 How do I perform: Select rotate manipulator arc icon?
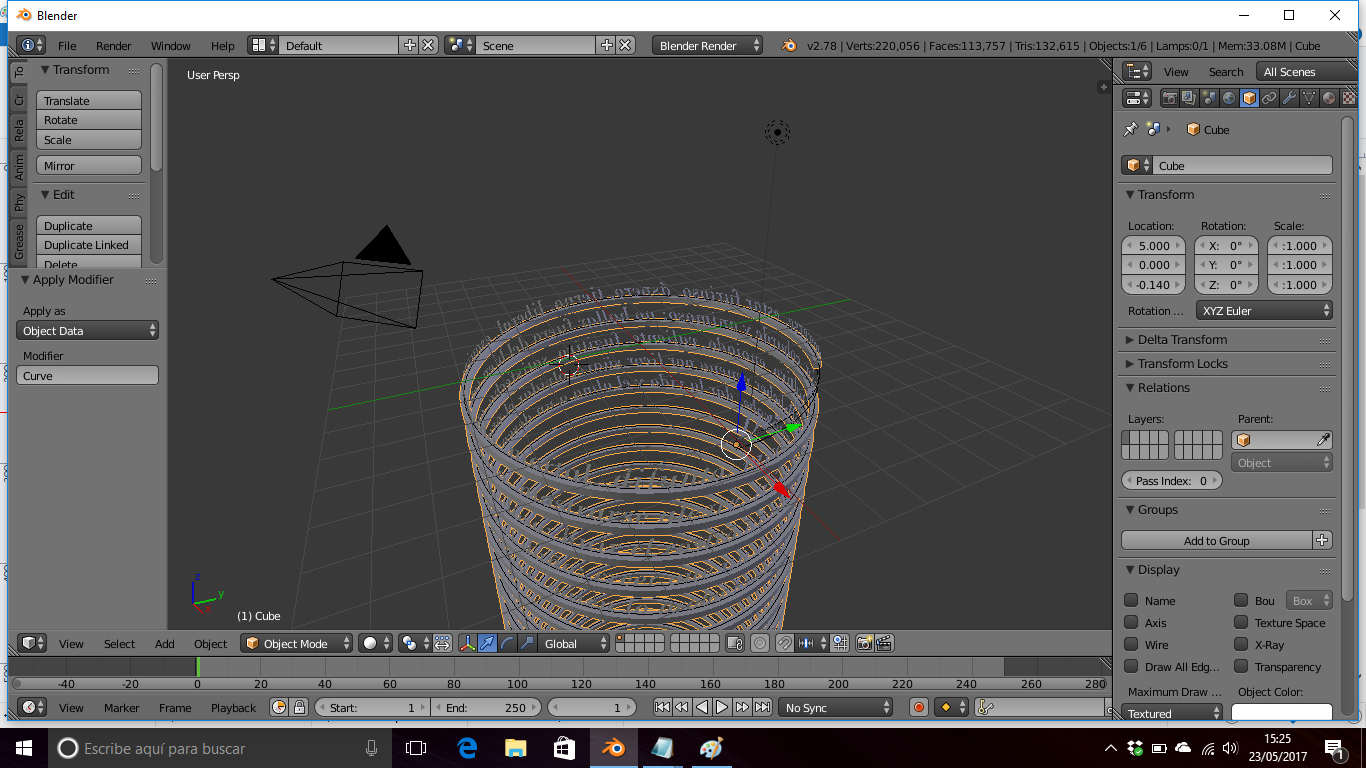click(507, 643)
